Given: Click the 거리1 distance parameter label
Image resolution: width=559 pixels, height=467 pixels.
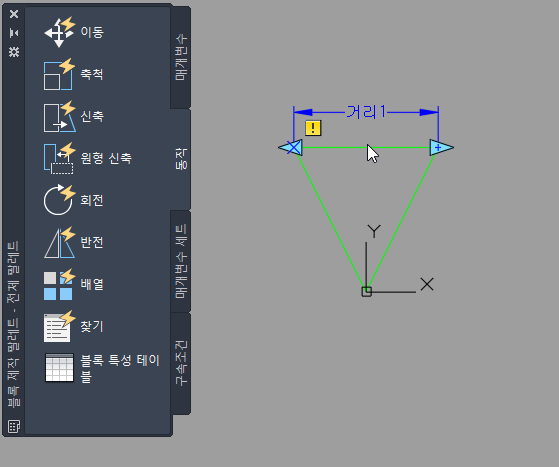Looking at the screenshot, I should [x=366, y=112].
